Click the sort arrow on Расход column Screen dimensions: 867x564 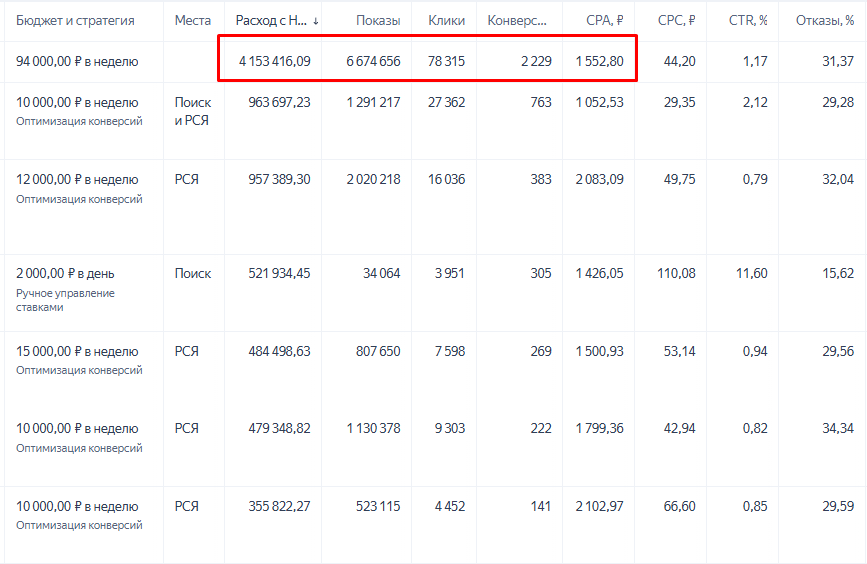click(x=315, y=21)
